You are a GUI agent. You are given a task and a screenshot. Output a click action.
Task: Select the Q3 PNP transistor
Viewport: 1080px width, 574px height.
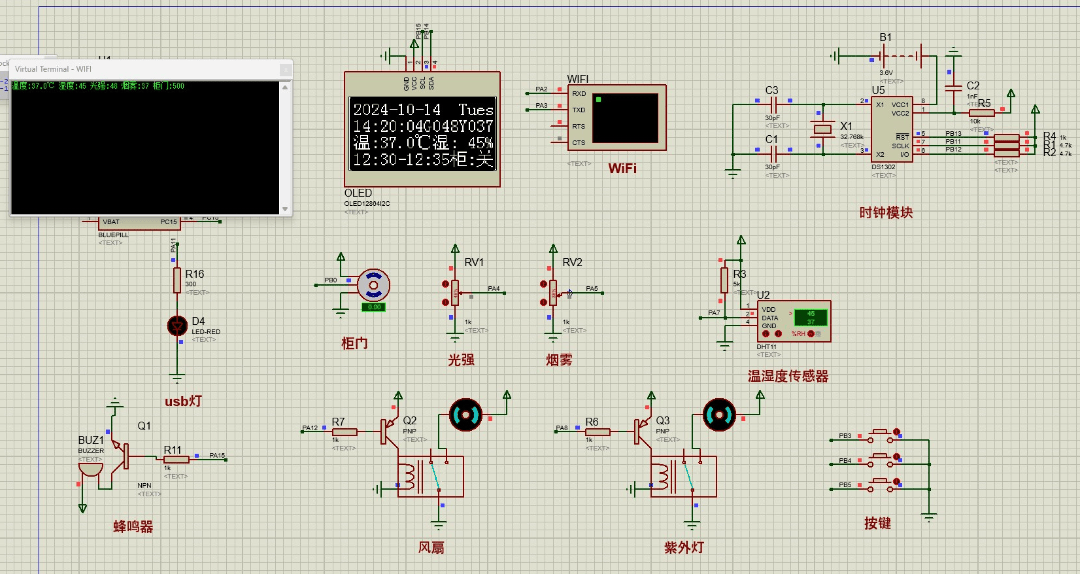click(641, 430)
